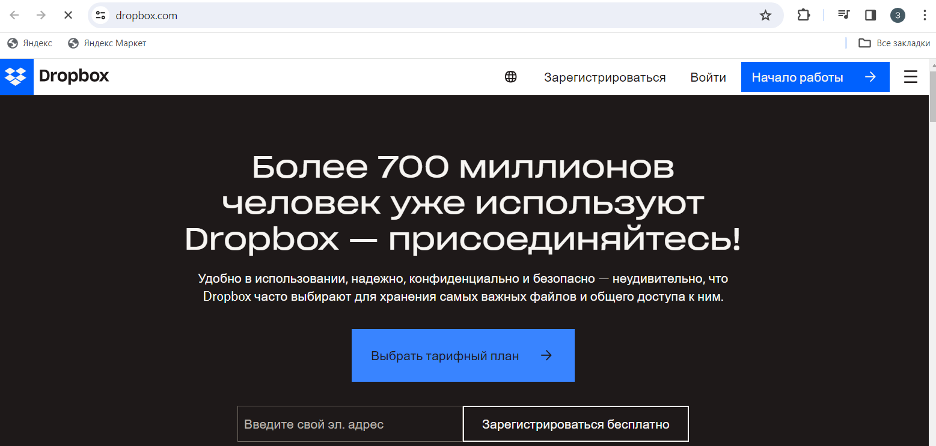
Task: Open site information icon in address bar
Action: [x=100, y=16]
